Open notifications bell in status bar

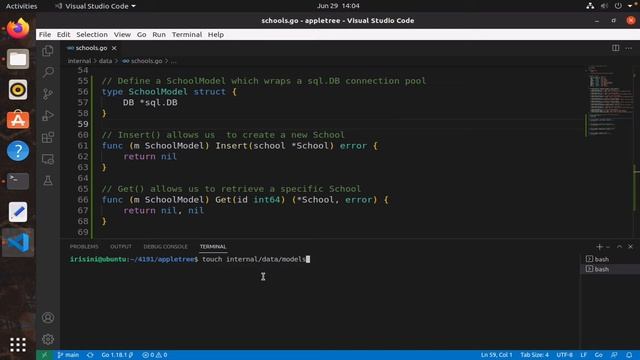point(629,355)
